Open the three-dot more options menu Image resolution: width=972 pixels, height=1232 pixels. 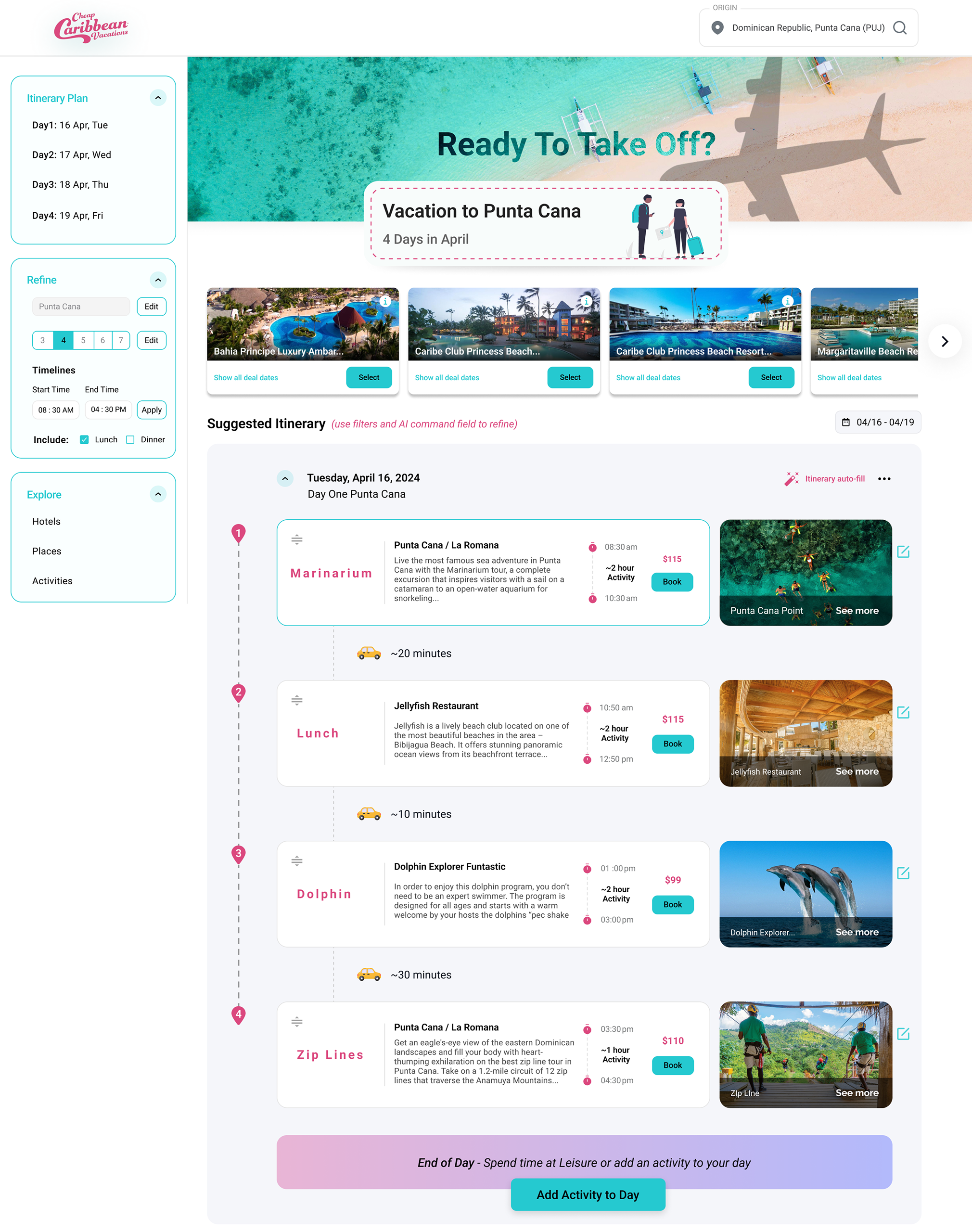pos(884,478)
